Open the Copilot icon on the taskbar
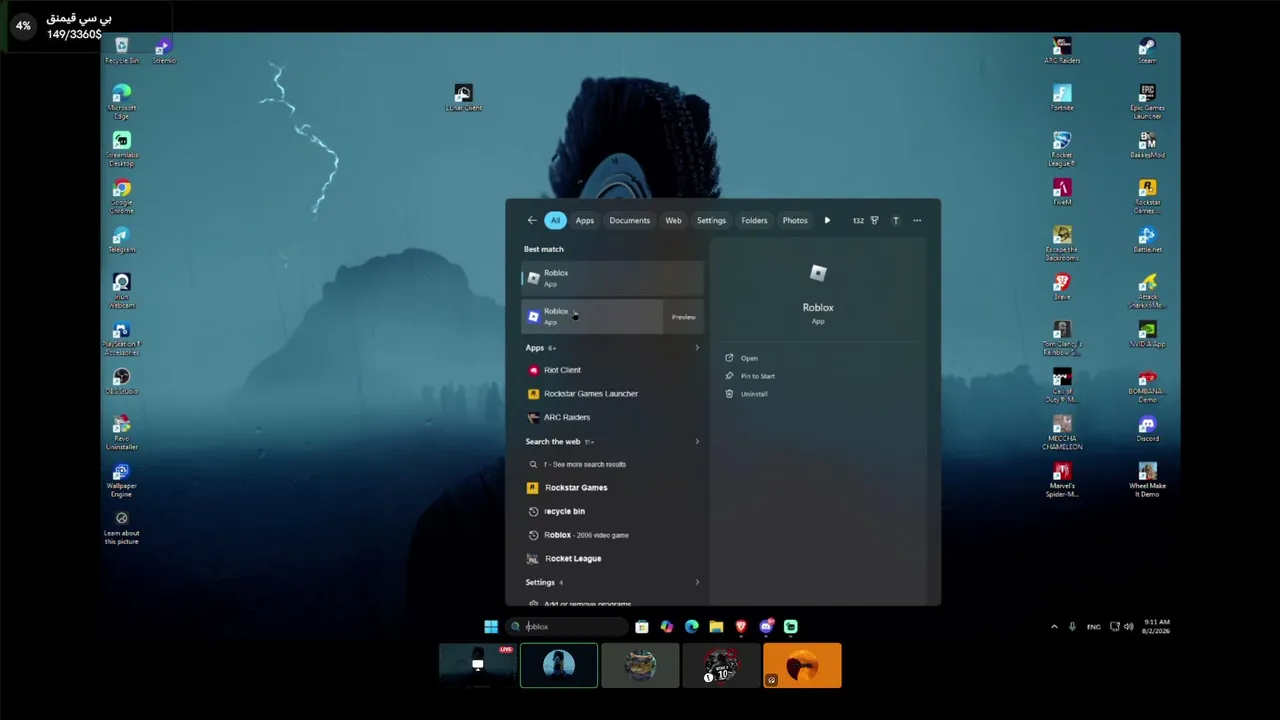Screen dimensions: 1280x720 (x=667, y=627)
